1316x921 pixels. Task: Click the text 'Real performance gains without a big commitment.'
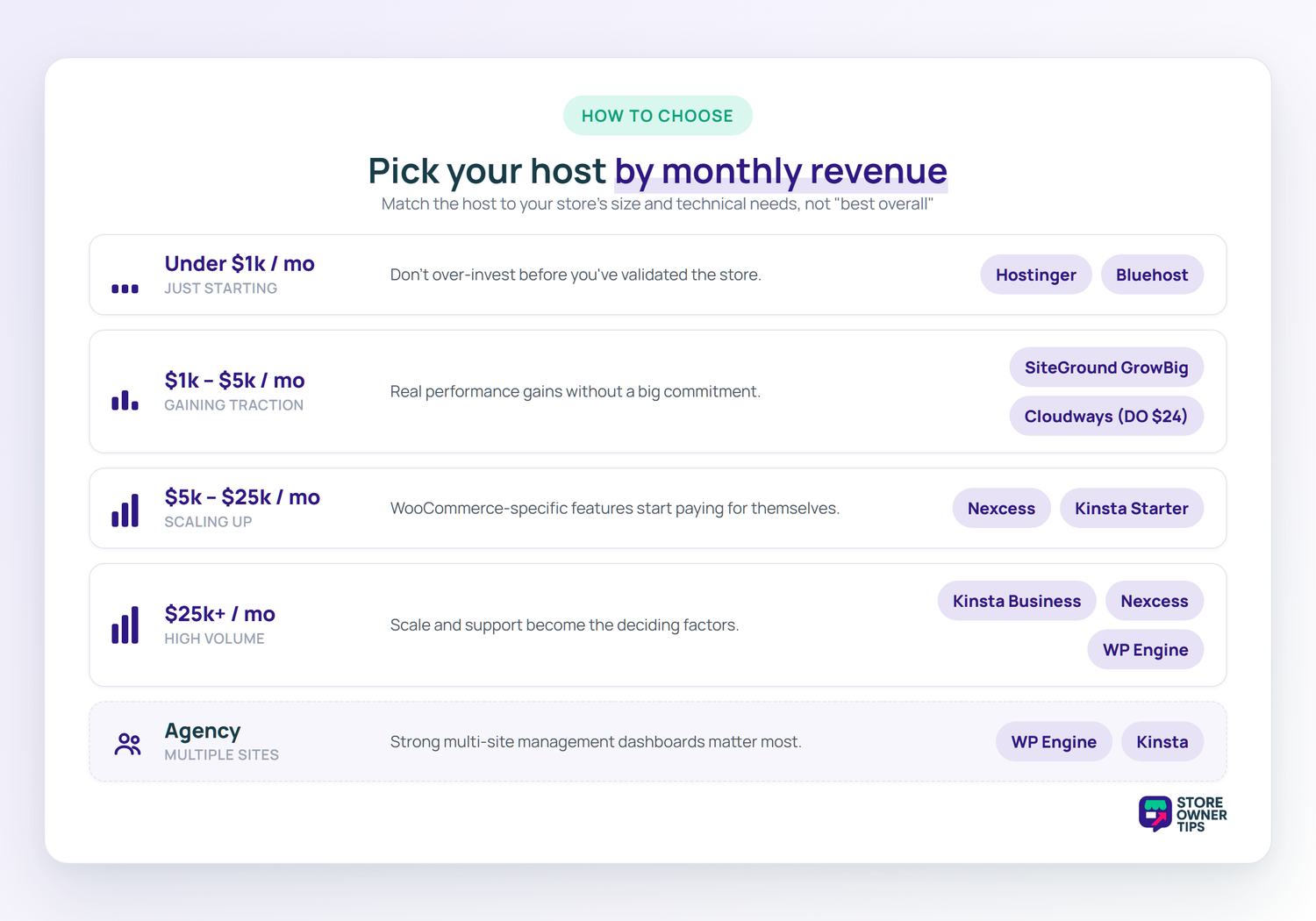[576, 391]
